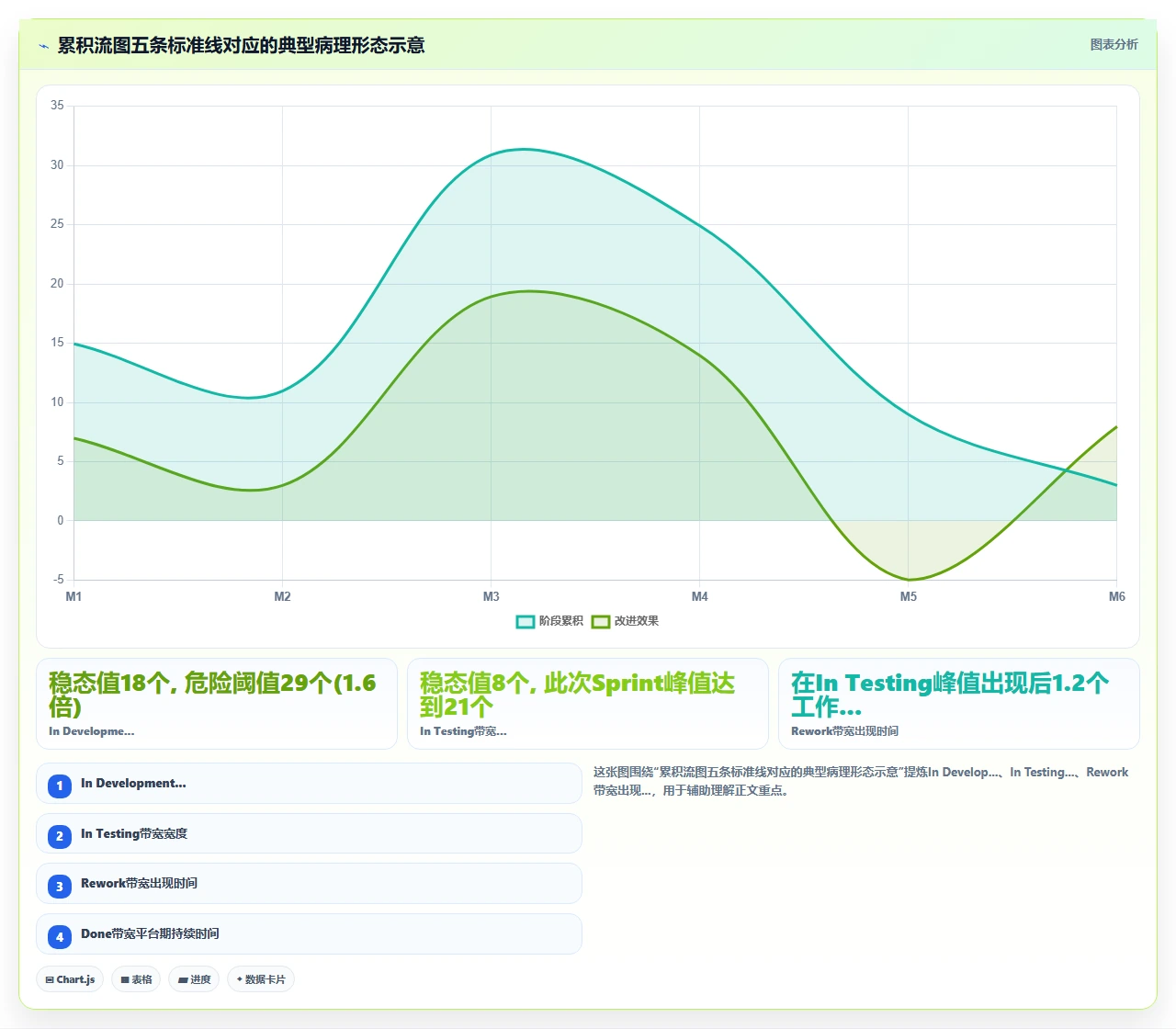Click the teal 阶段累积 legend color box

(x=526, y=622)
